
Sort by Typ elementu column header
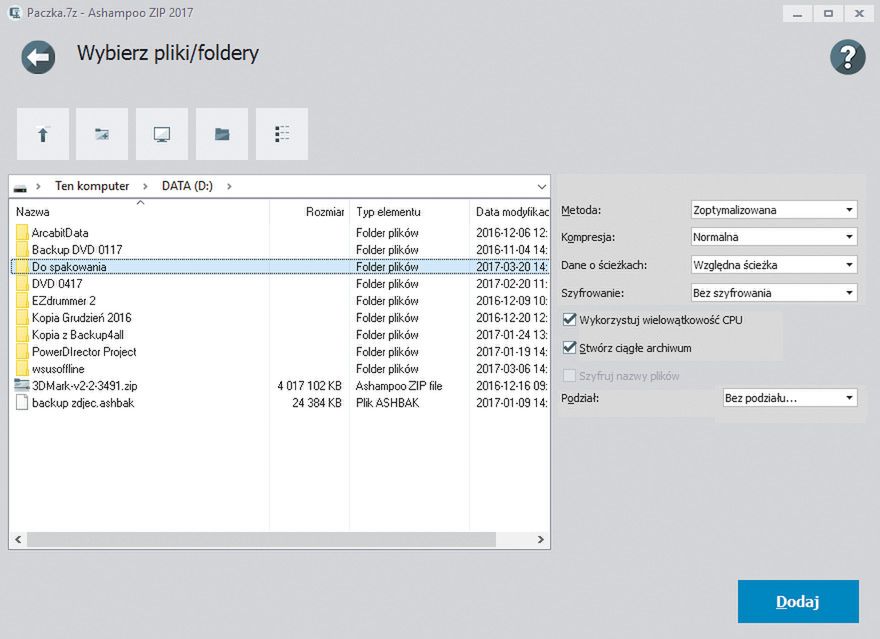[409, 212]
